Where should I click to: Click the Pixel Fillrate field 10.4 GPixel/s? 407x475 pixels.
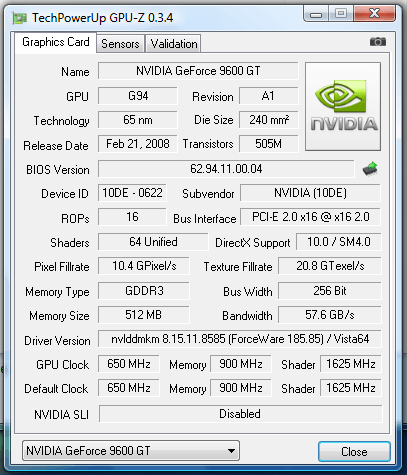pyautogui.click(x=144, y=266)
